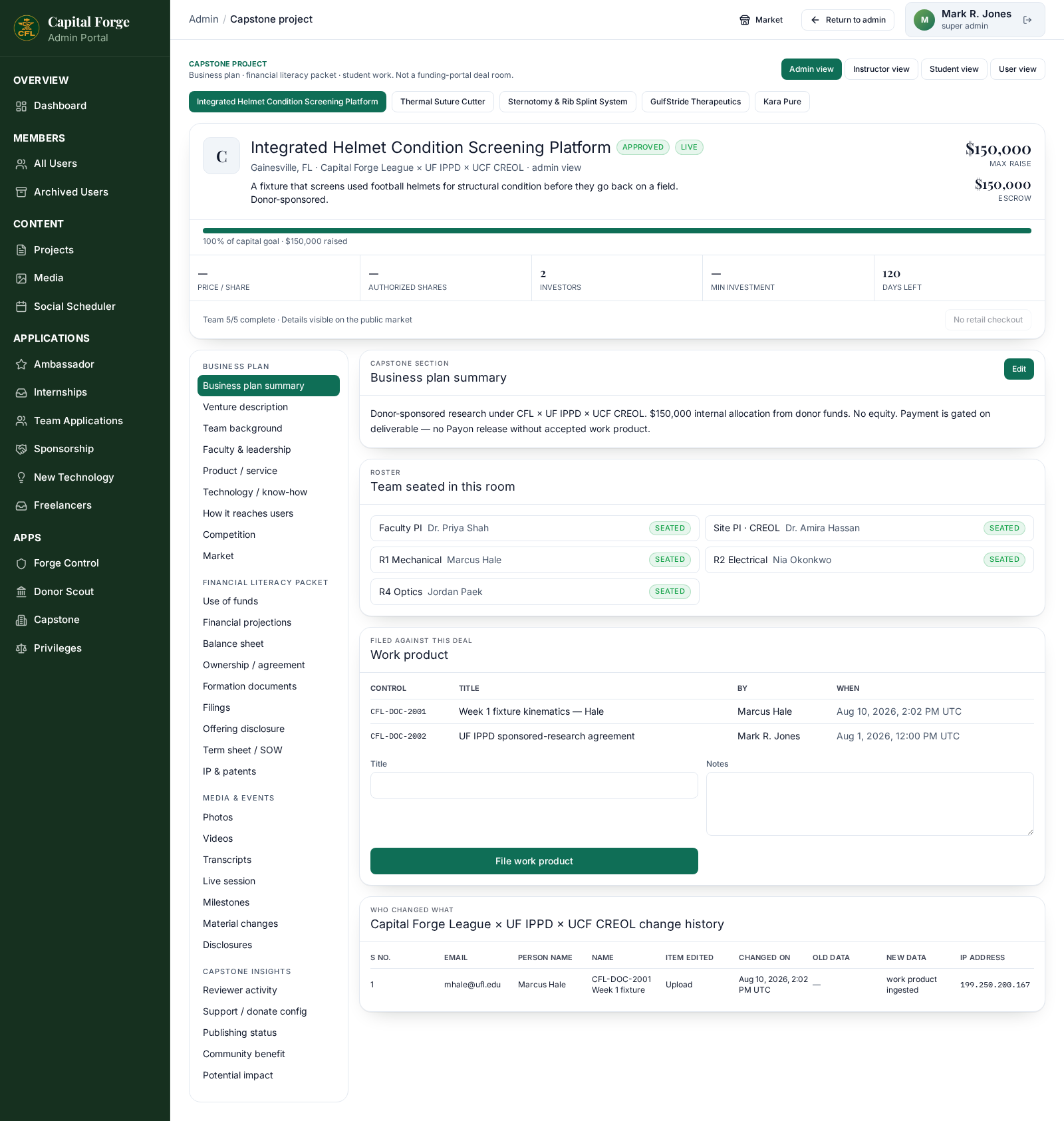The height and width of the screenshot is (1121, 1064).
Task: Click the R4 Optics Jordan Paek card
Action: [x=535, y=592]
